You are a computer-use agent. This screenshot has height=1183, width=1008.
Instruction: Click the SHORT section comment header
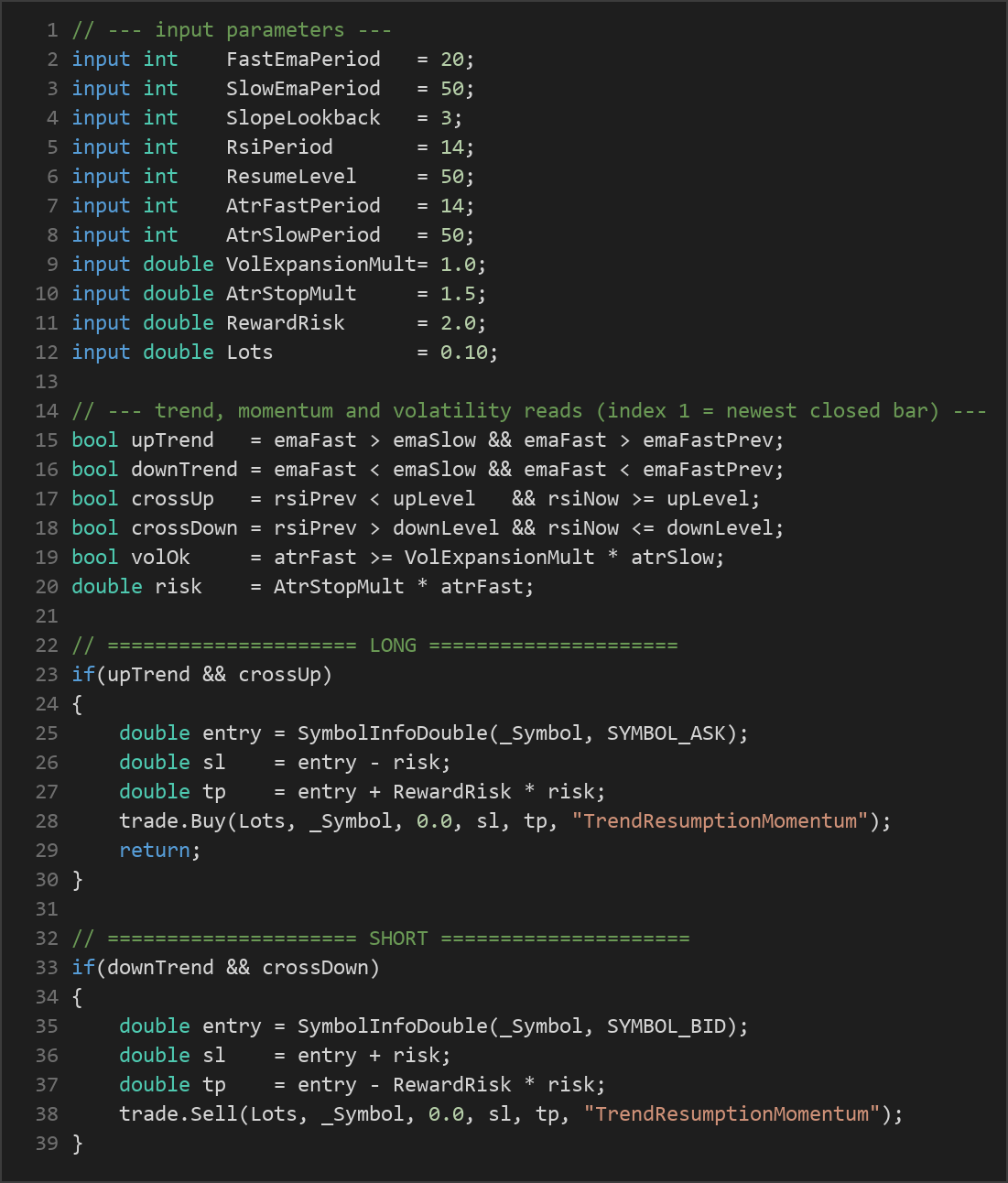tap(381, 939)
